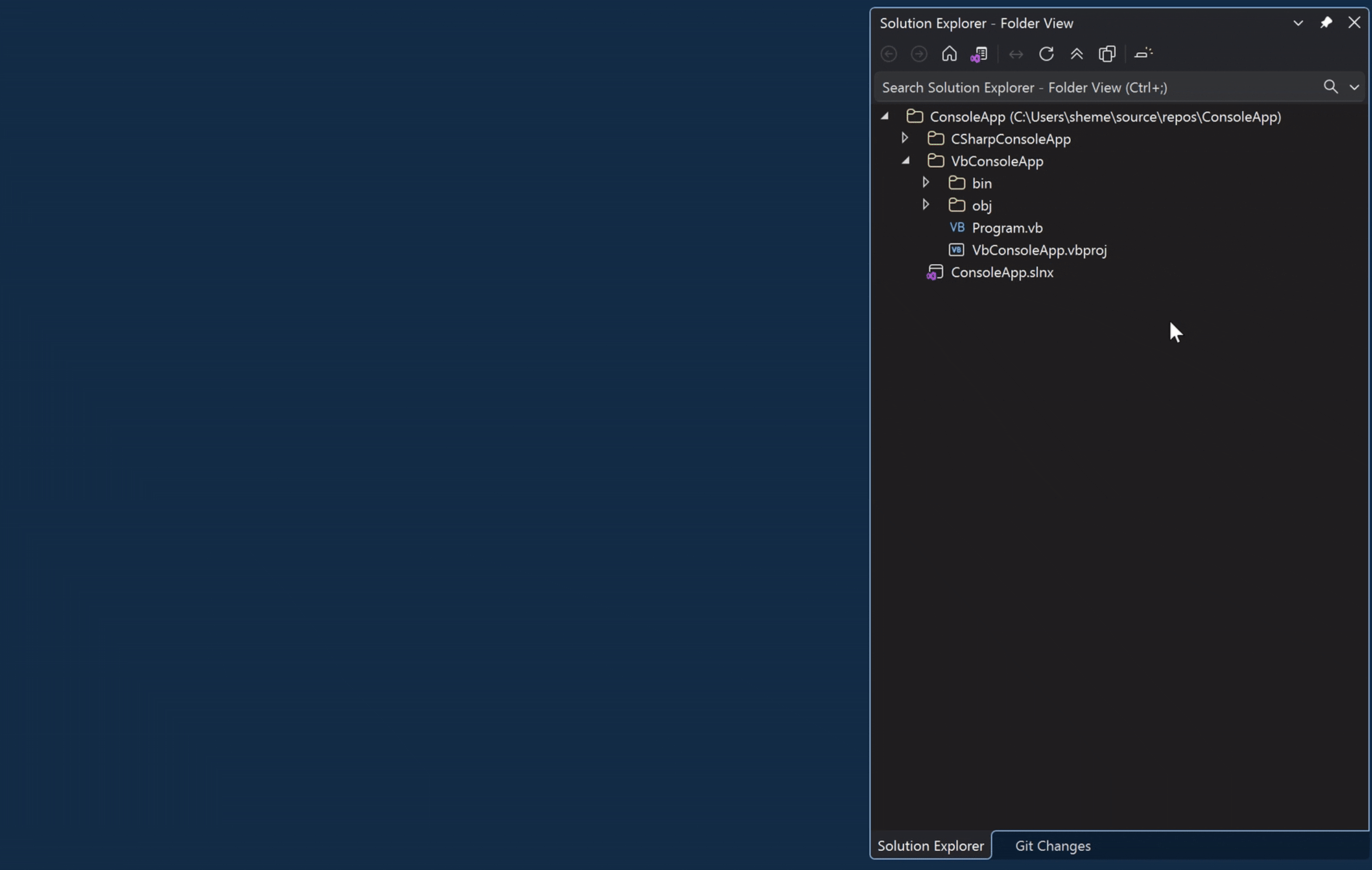Image resolution: width=1372 pixels, height=870 pixels.
Task: Expand the CSharpConsoleApp folder
Action: [x=906, y=137]
